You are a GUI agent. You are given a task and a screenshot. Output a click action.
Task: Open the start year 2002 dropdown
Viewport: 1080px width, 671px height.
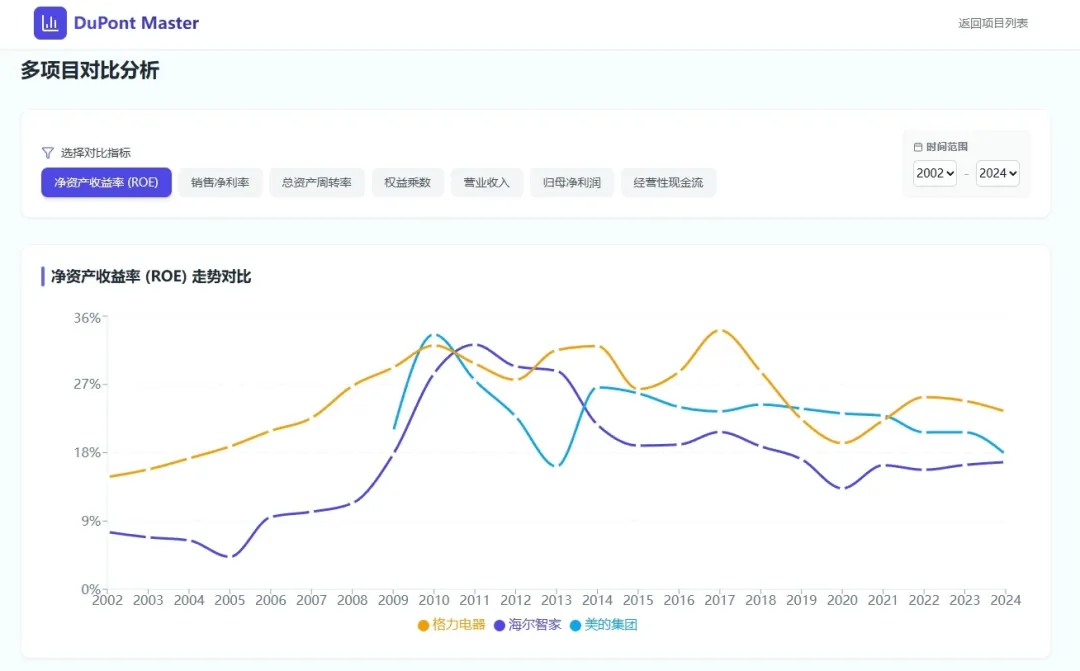[935, 174]
